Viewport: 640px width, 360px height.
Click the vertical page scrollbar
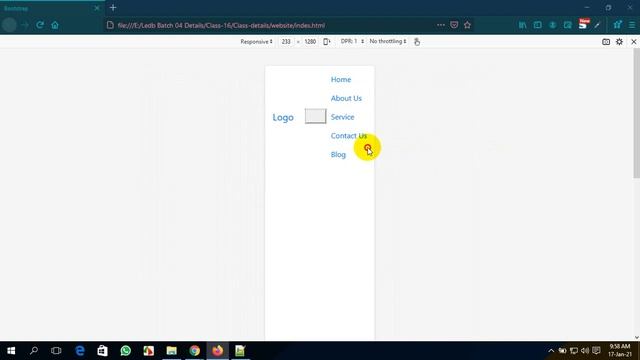coord(636,113)
